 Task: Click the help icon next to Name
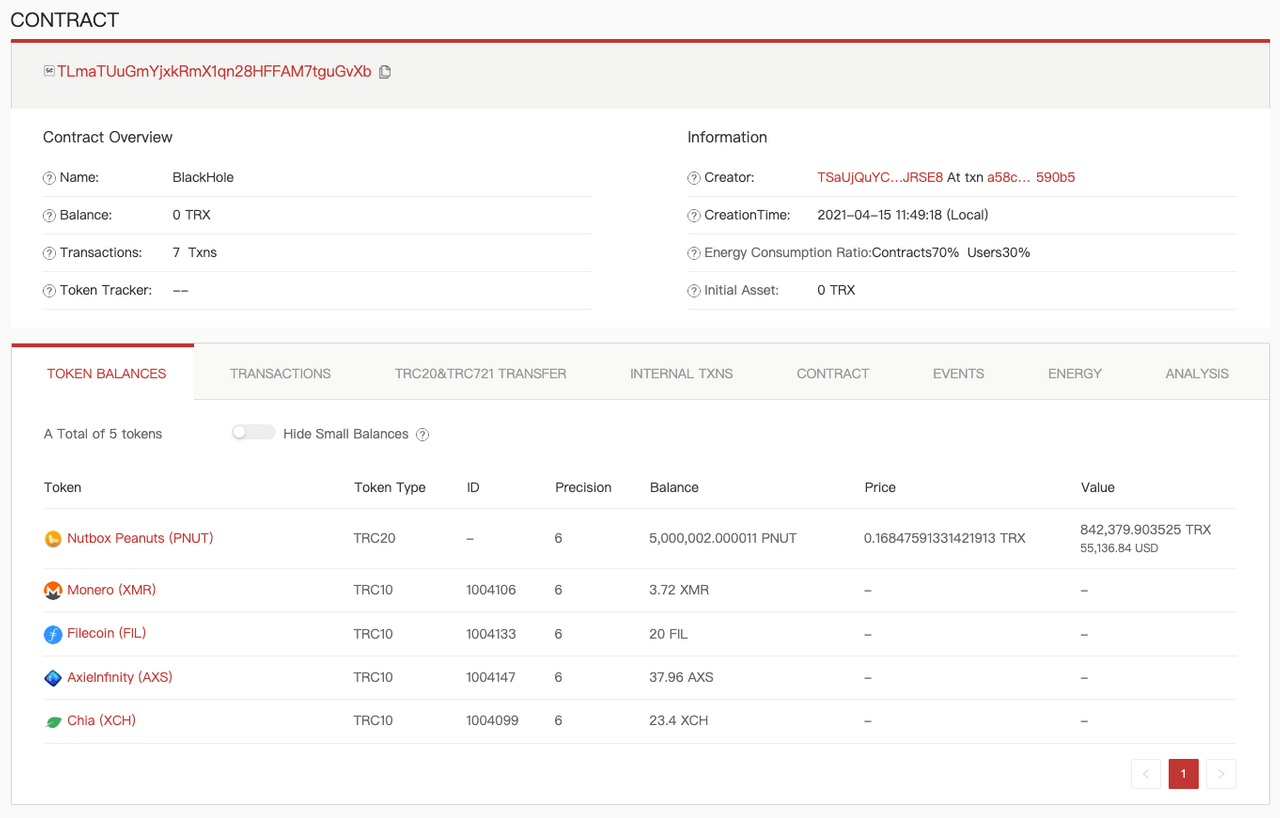click(49, 178)
